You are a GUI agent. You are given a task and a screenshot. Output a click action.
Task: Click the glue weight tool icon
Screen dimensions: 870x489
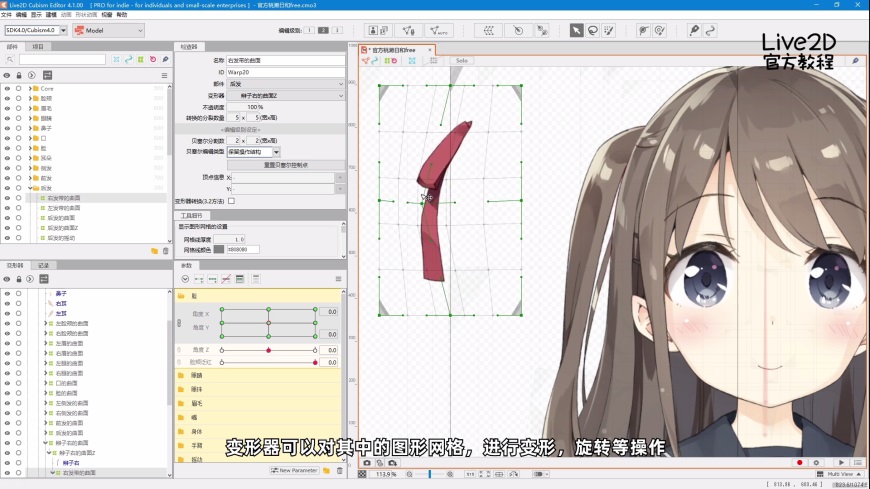(660, 31)
